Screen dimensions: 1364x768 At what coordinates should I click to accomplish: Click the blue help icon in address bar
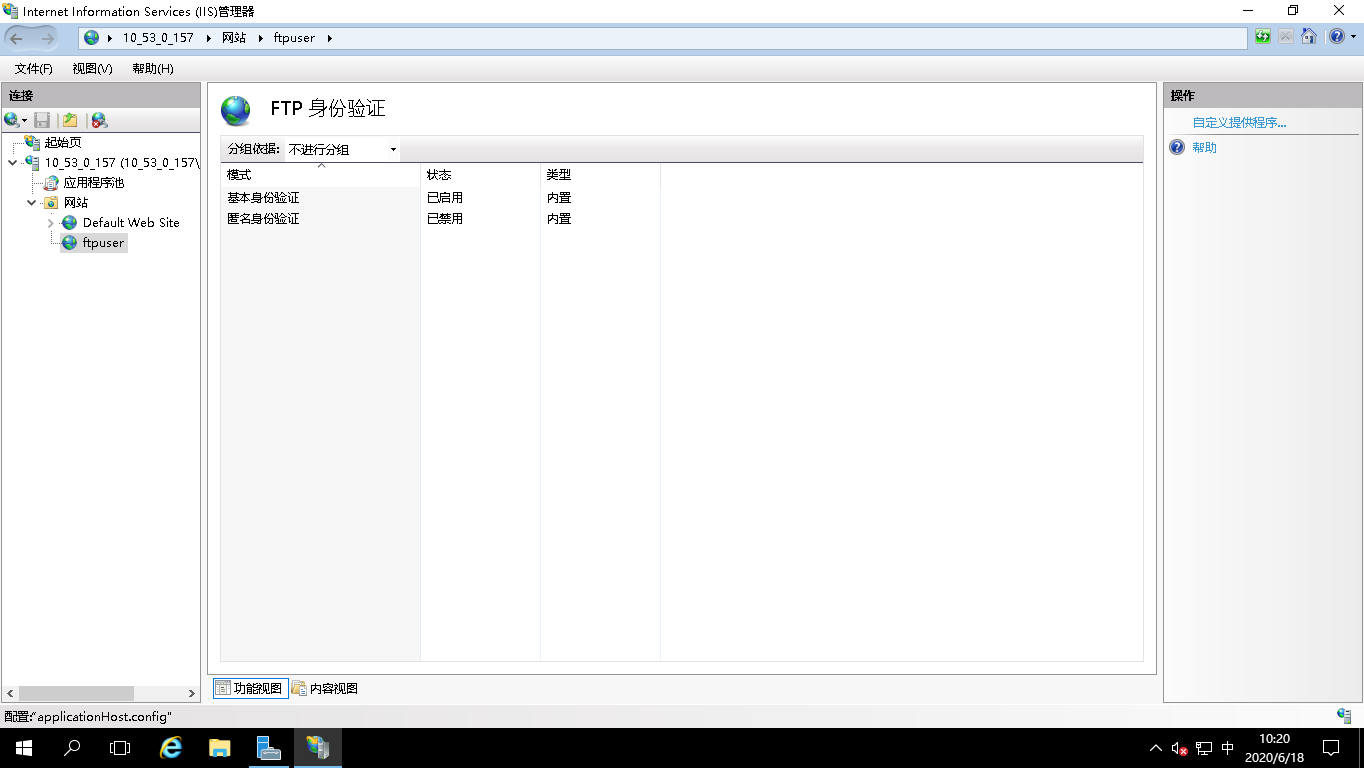(1336, 37)
